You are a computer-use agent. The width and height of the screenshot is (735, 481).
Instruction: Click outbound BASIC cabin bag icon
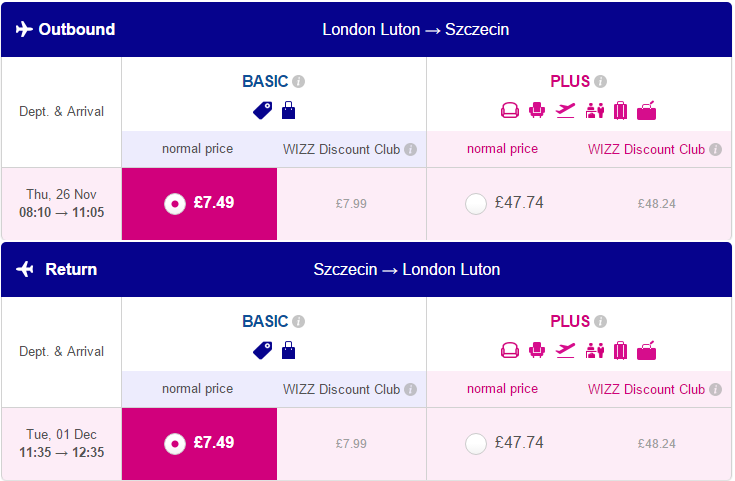pos(288,111)
